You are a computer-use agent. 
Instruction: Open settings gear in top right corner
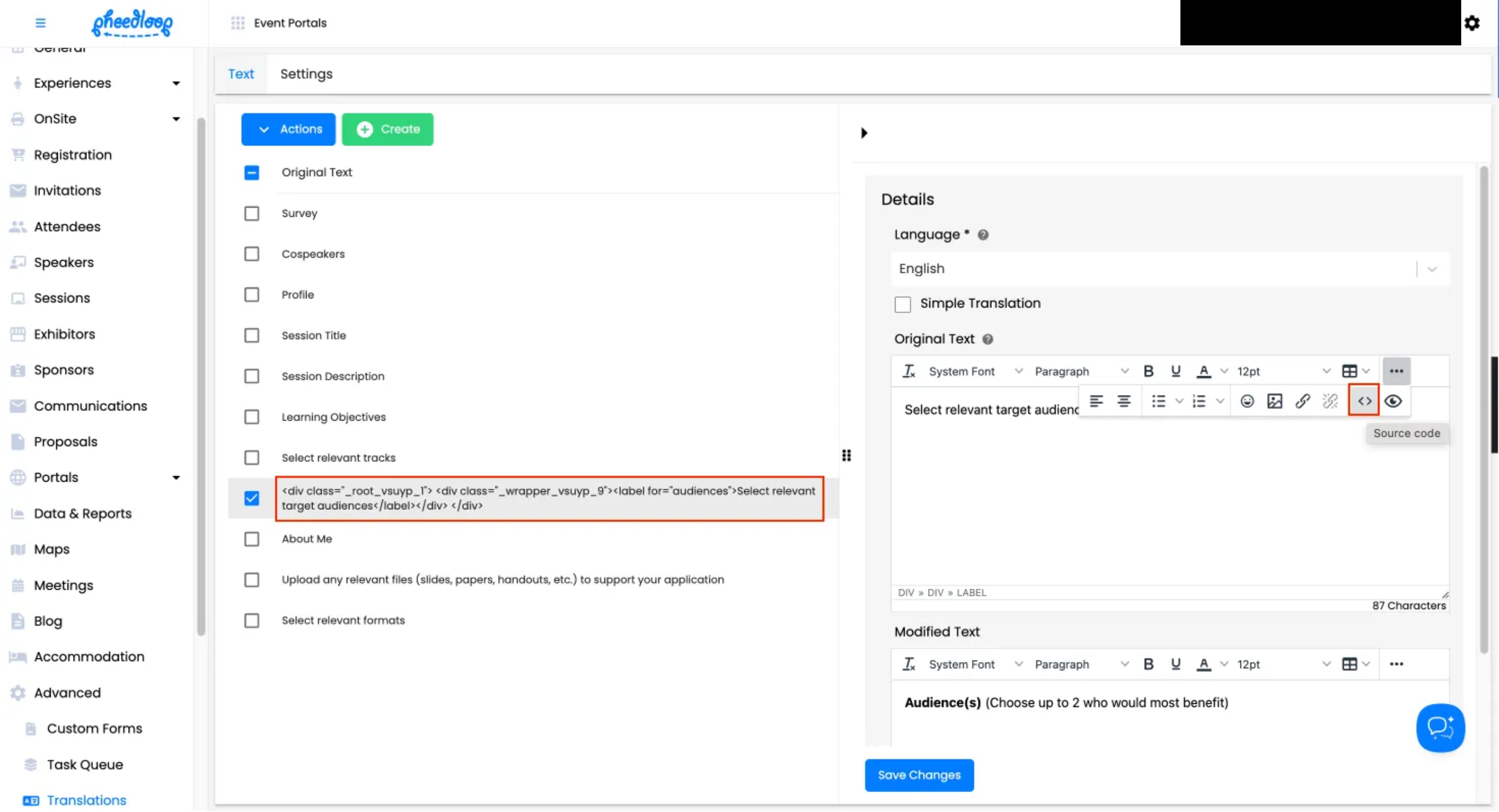click(x=1471, y=23)
